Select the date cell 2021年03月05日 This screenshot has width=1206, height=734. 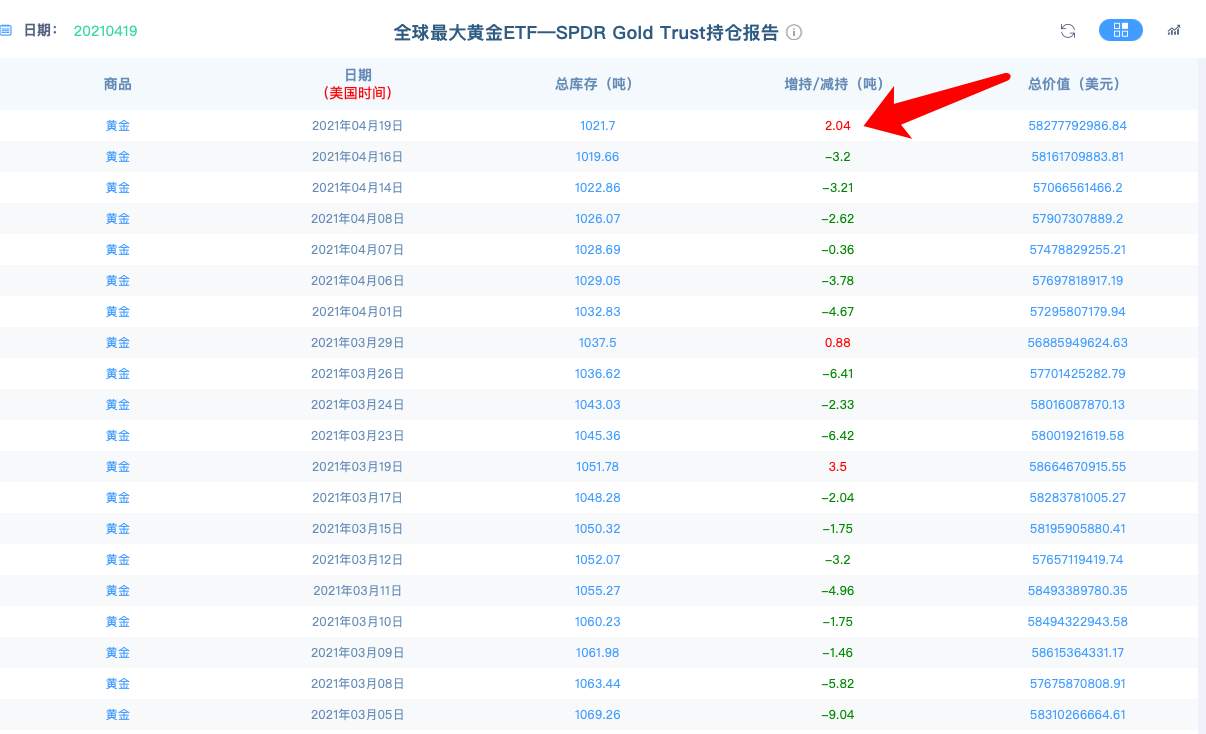pyautogui.click(x=358, y=715)
